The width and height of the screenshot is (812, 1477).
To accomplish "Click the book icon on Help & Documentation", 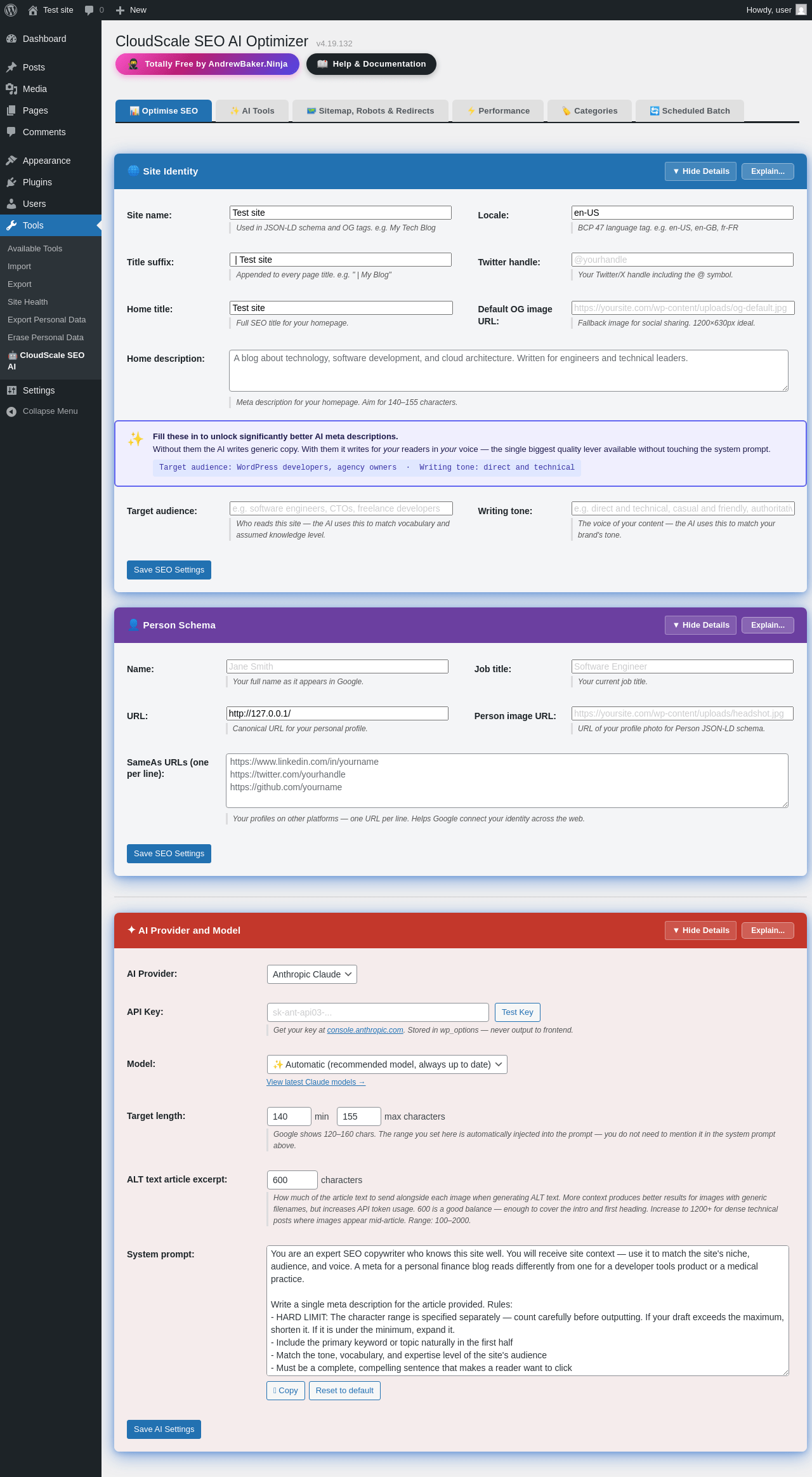I will 322,64.
